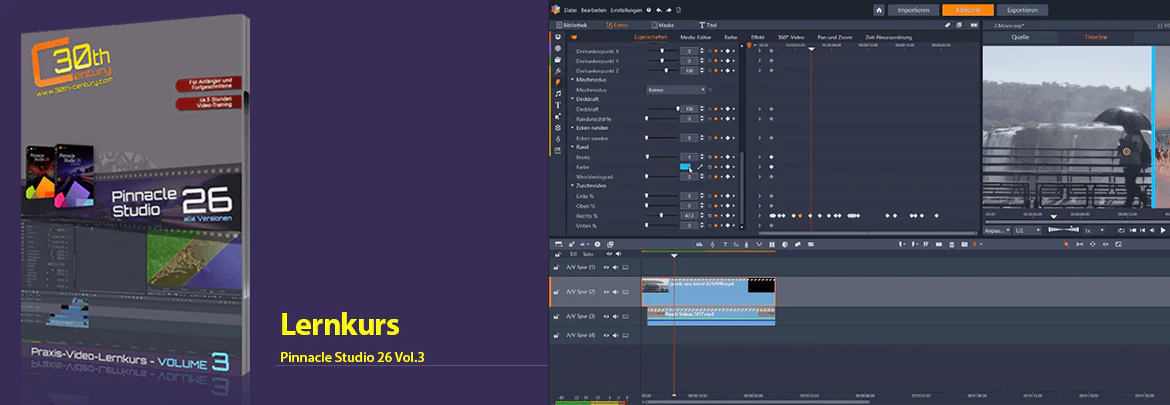The height and width of the screenshot is (405, 1170).
Task: Open the fx effects sidebar icon
Action: pos(557,70)
